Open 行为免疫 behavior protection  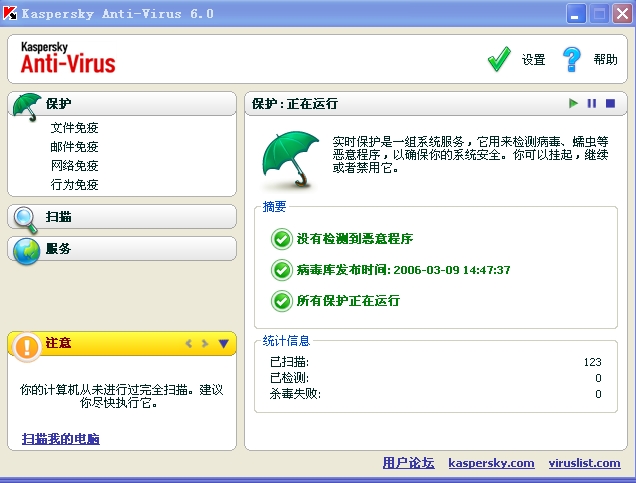pos(74,185)
